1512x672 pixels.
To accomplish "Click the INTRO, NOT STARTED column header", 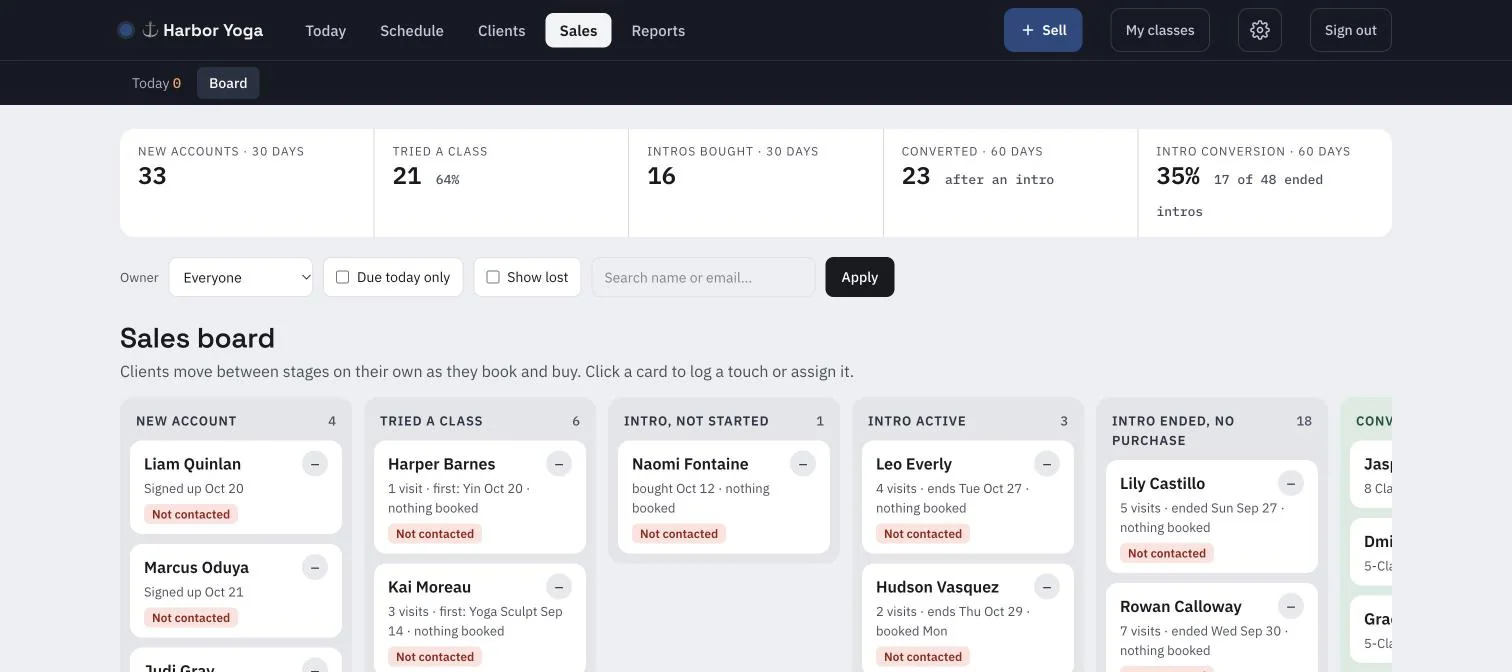I will click(x=696, y=421).
